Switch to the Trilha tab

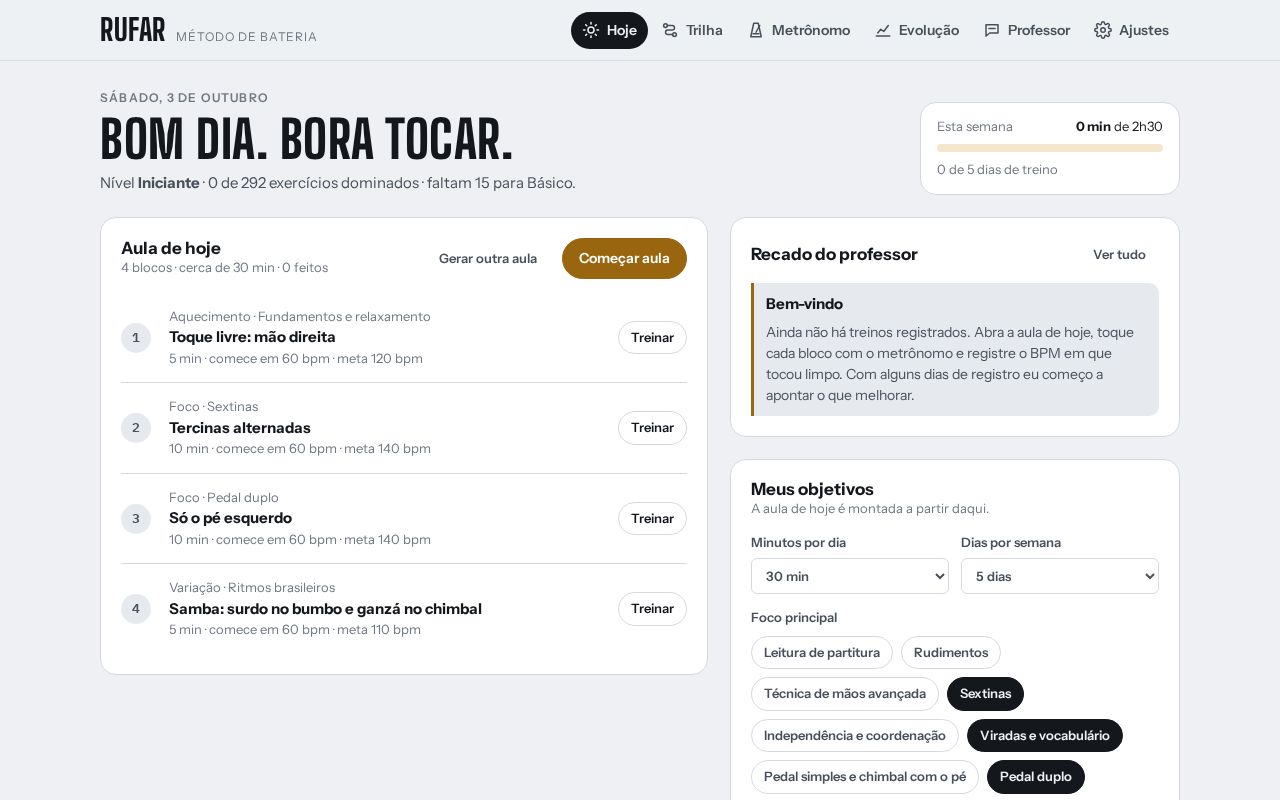coord(692,30)
